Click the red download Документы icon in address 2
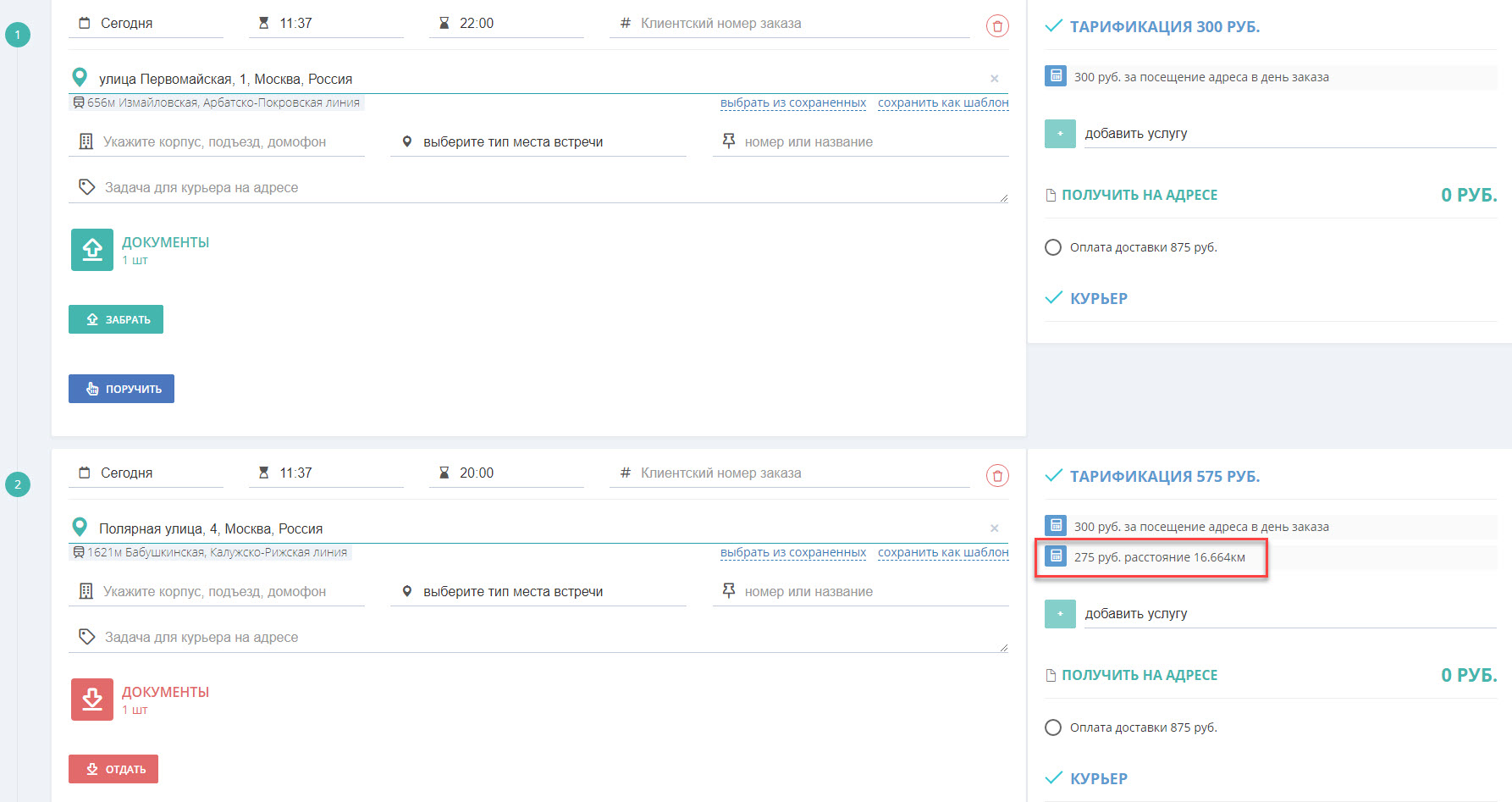The image size is (1512, 802). point(92,700)
